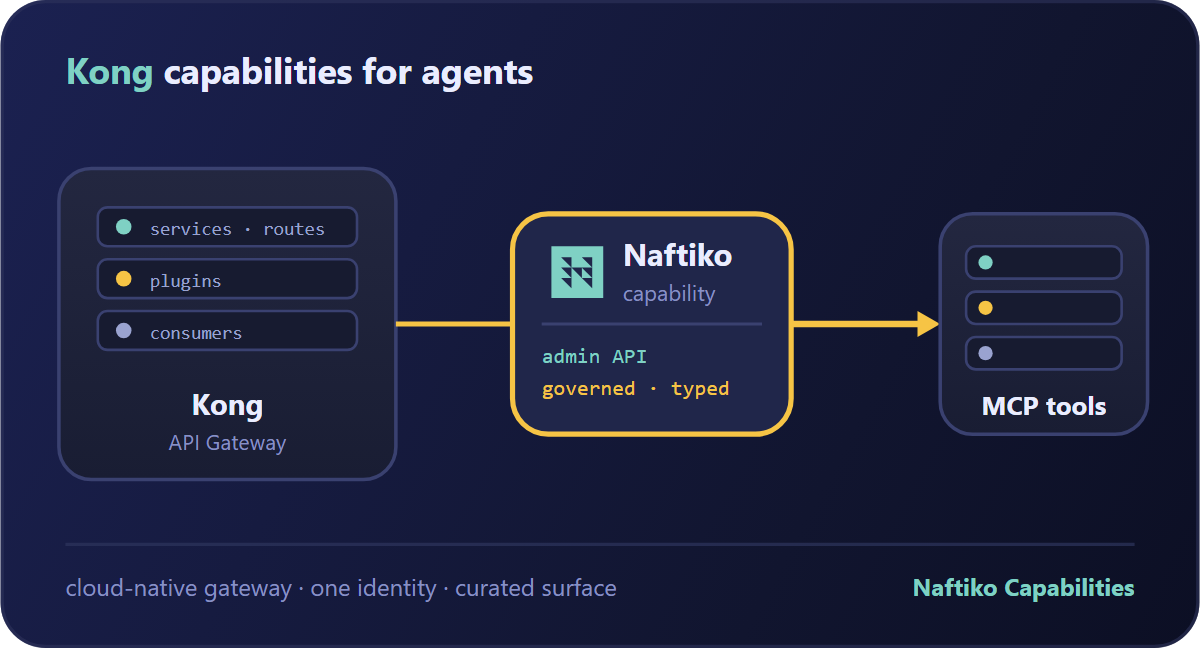Click the yellow-dot row in MCP tools

coord(1044,308)
